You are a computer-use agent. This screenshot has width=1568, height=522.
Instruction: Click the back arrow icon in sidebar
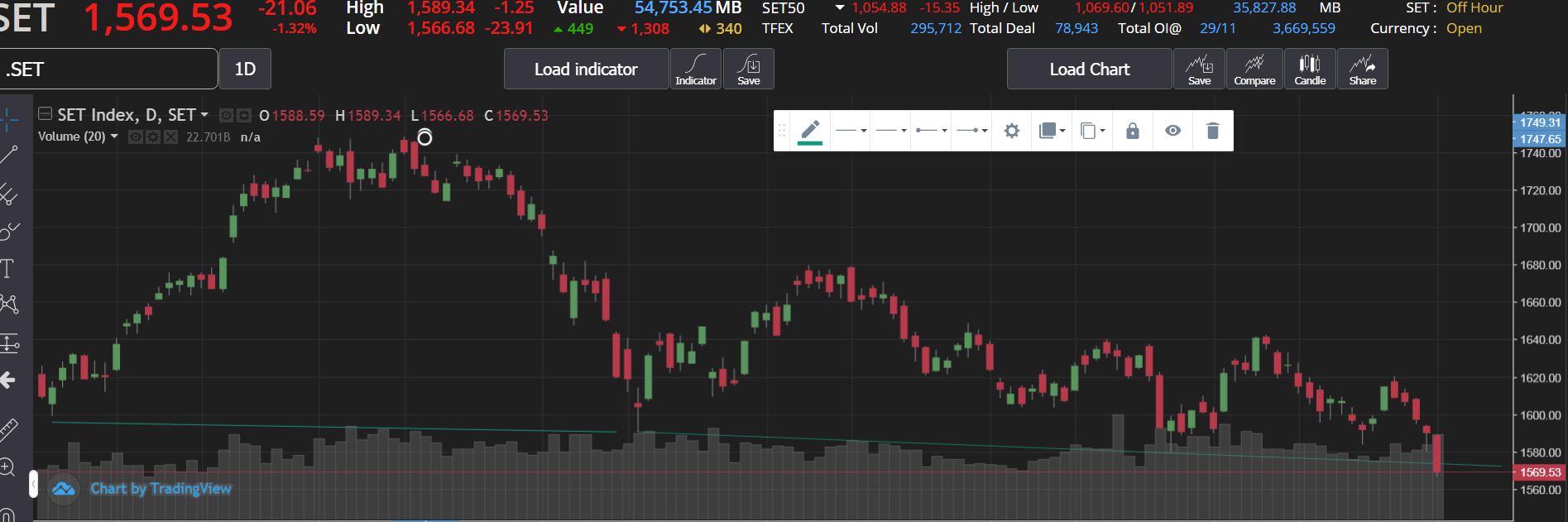(x=8, y=381)
